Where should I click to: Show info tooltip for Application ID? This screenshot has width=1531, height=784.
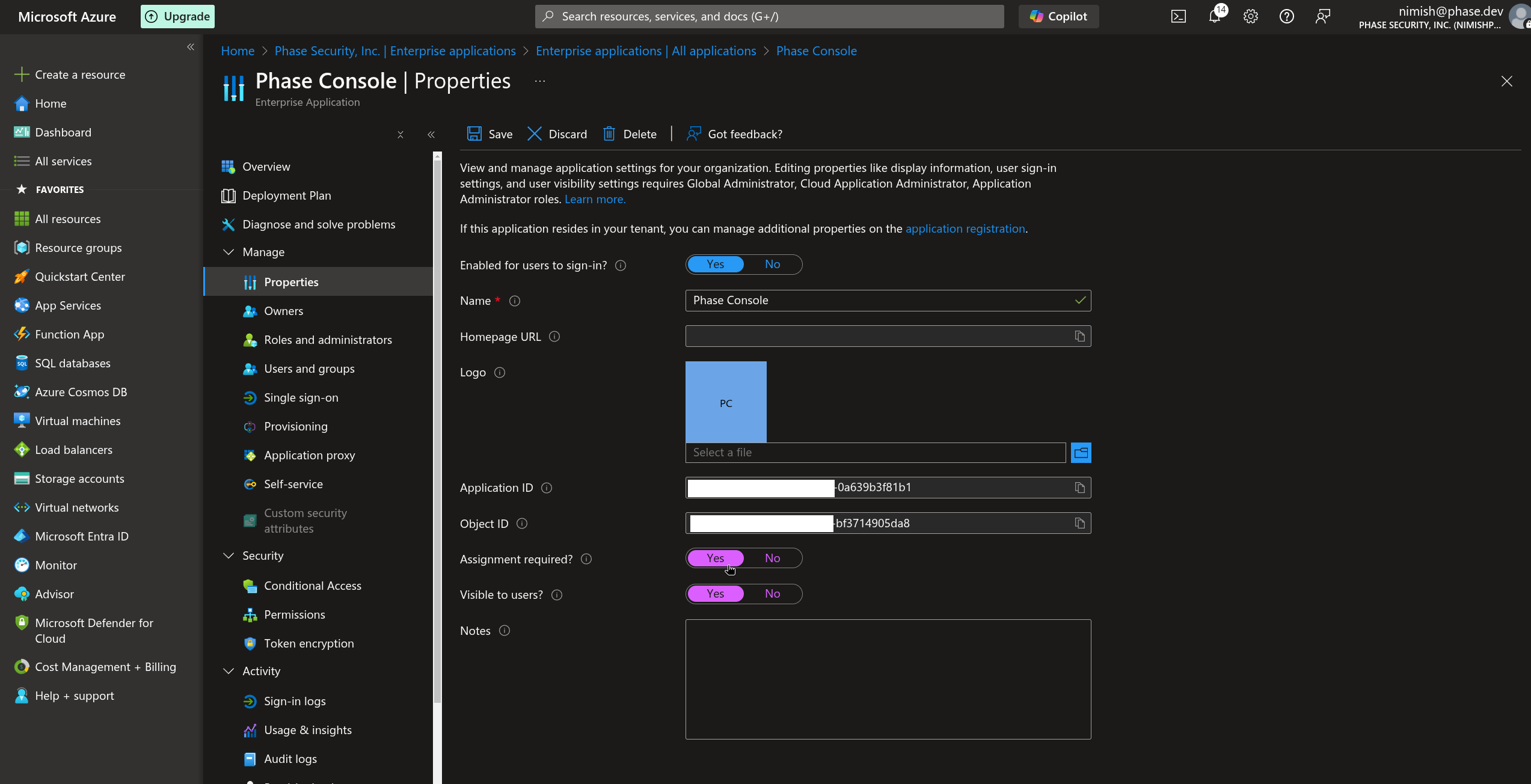click(547, 488)
